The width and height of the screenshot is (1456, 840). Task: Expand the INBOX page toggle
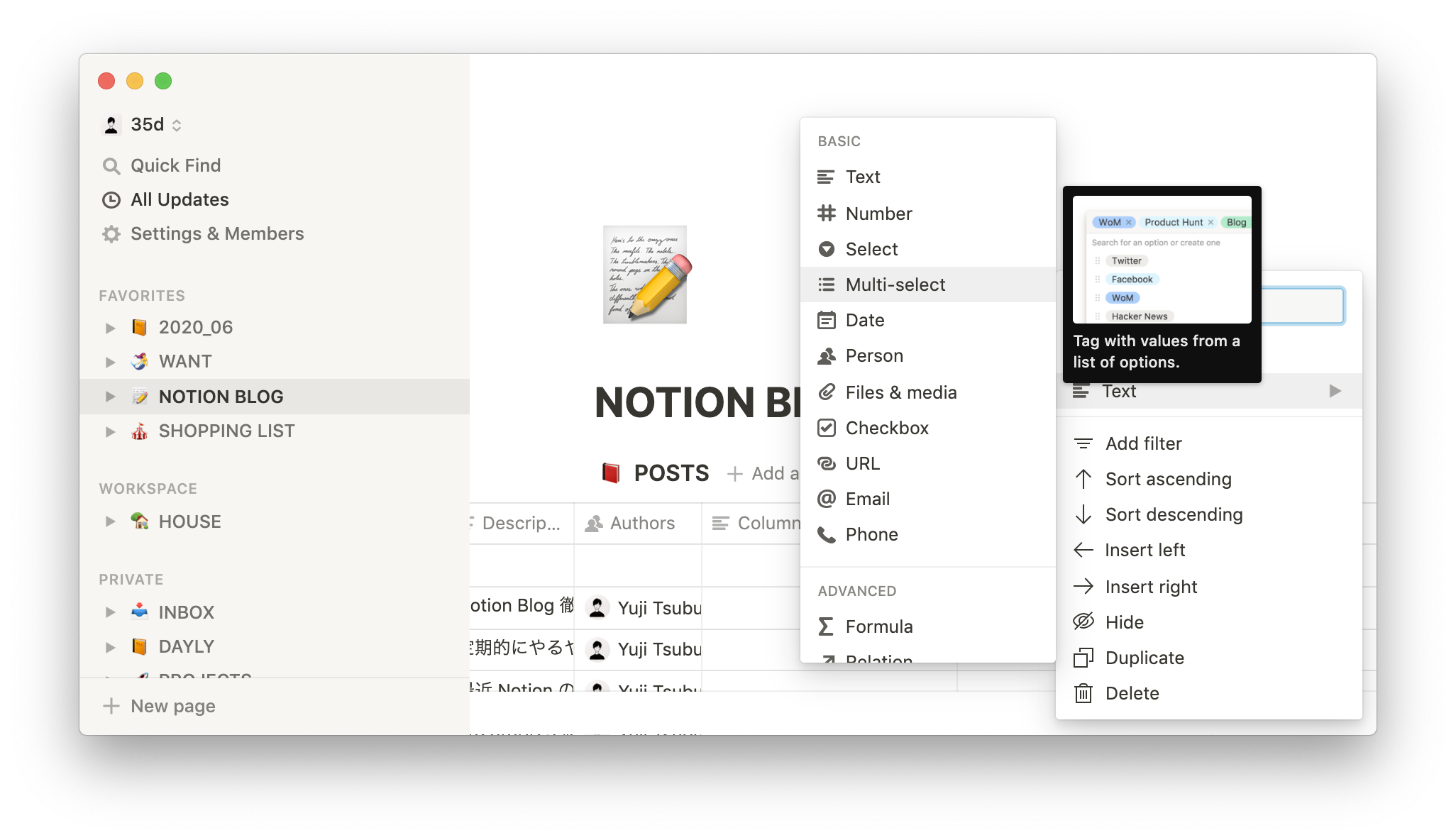pyautogui.click(x=110, y=612)
